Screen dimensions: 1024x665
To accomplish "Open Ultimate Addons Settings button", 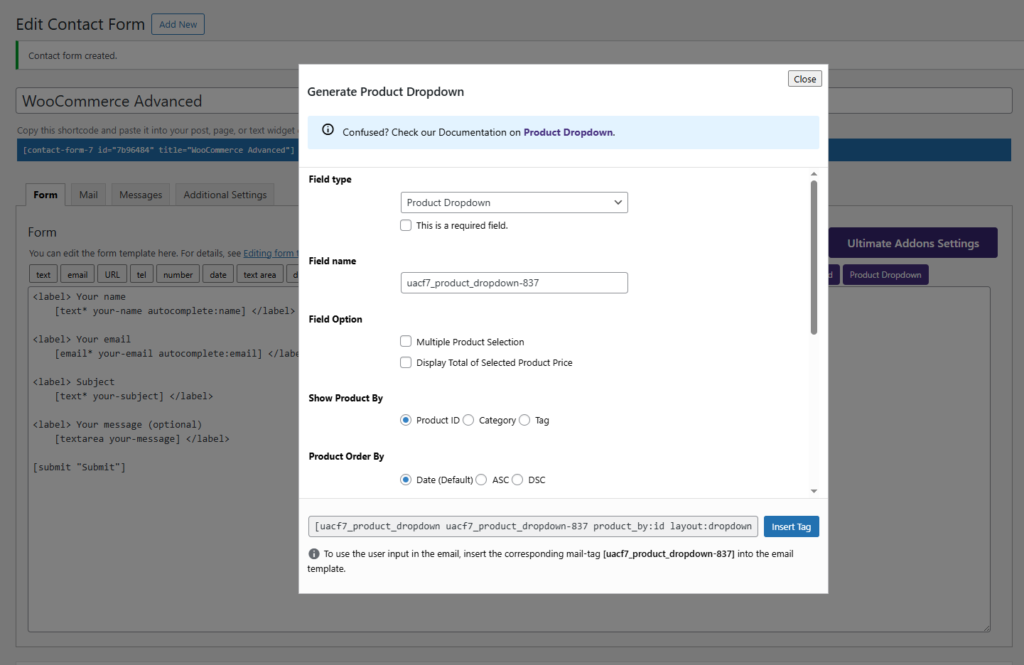I will (x=913, y=243).
